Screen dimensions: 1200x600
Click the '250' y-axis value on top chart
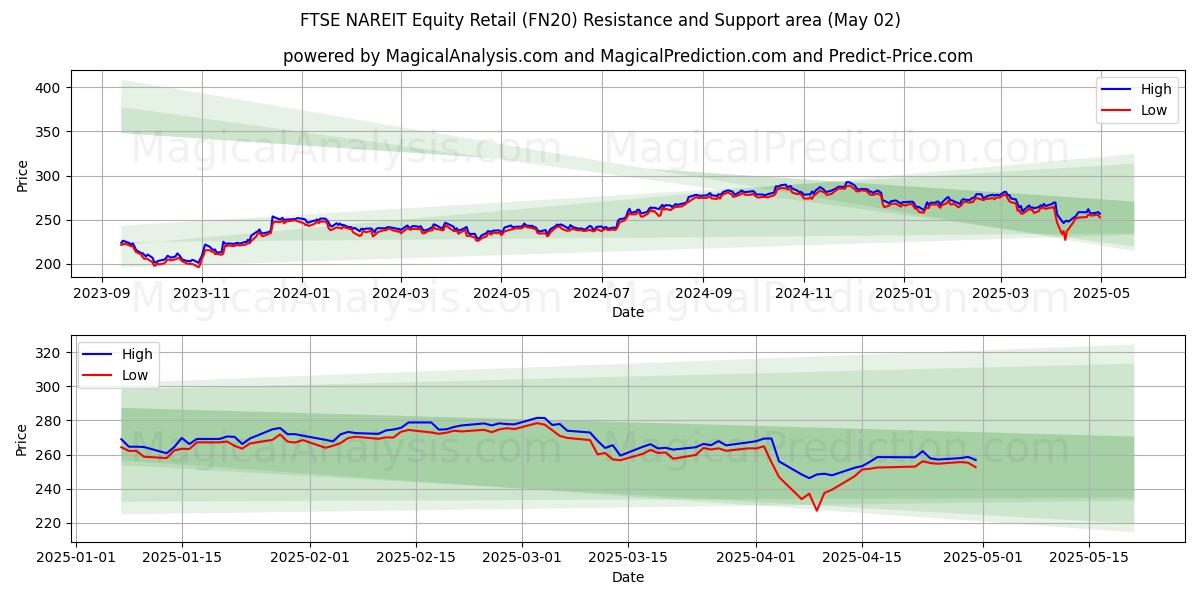pyautogui.click(x=50, y=220)
